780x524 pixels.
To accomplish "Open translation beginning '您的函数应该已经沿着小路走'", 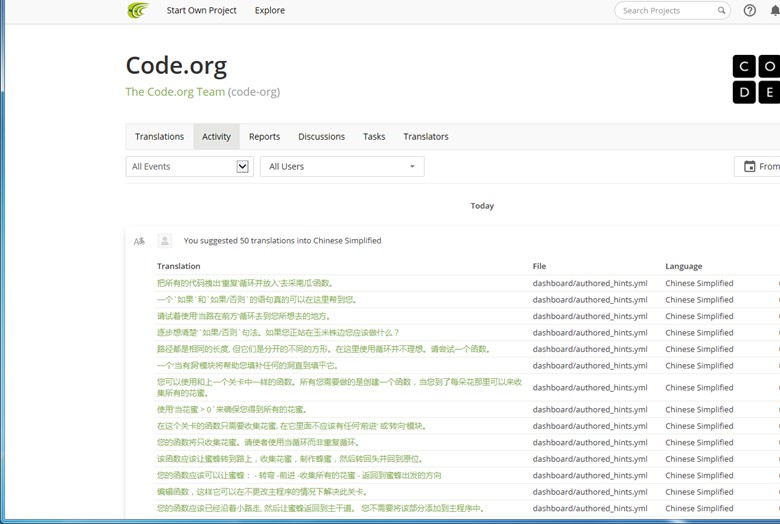I will point(321,508).
